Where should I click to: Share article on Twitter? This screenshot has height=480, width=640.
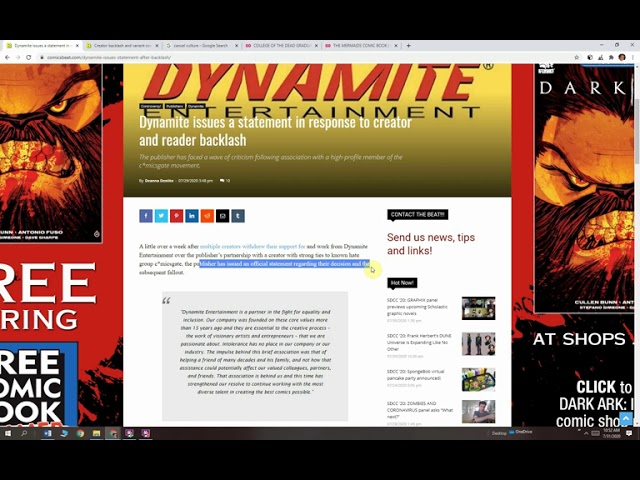click(161, 216)
